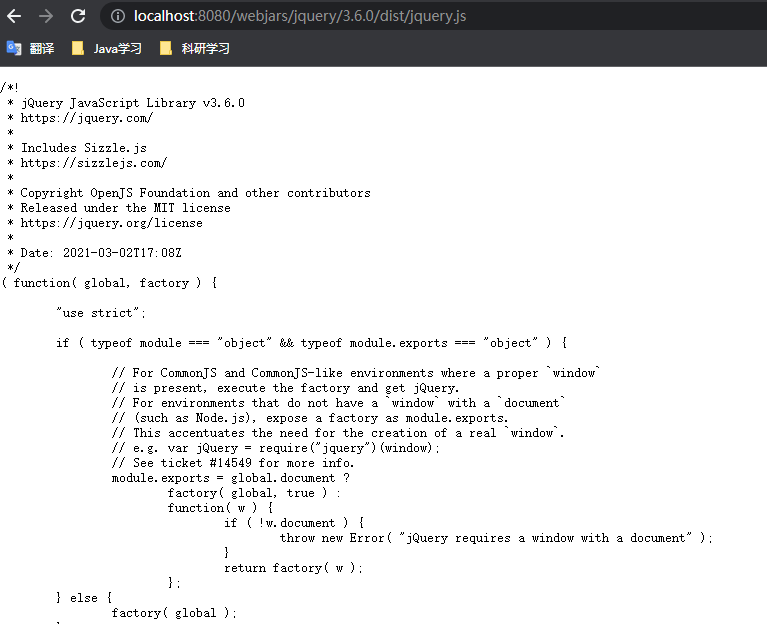Click the 'https://jquery.com/' comment line
767x624 pixels.
point(87,118)
